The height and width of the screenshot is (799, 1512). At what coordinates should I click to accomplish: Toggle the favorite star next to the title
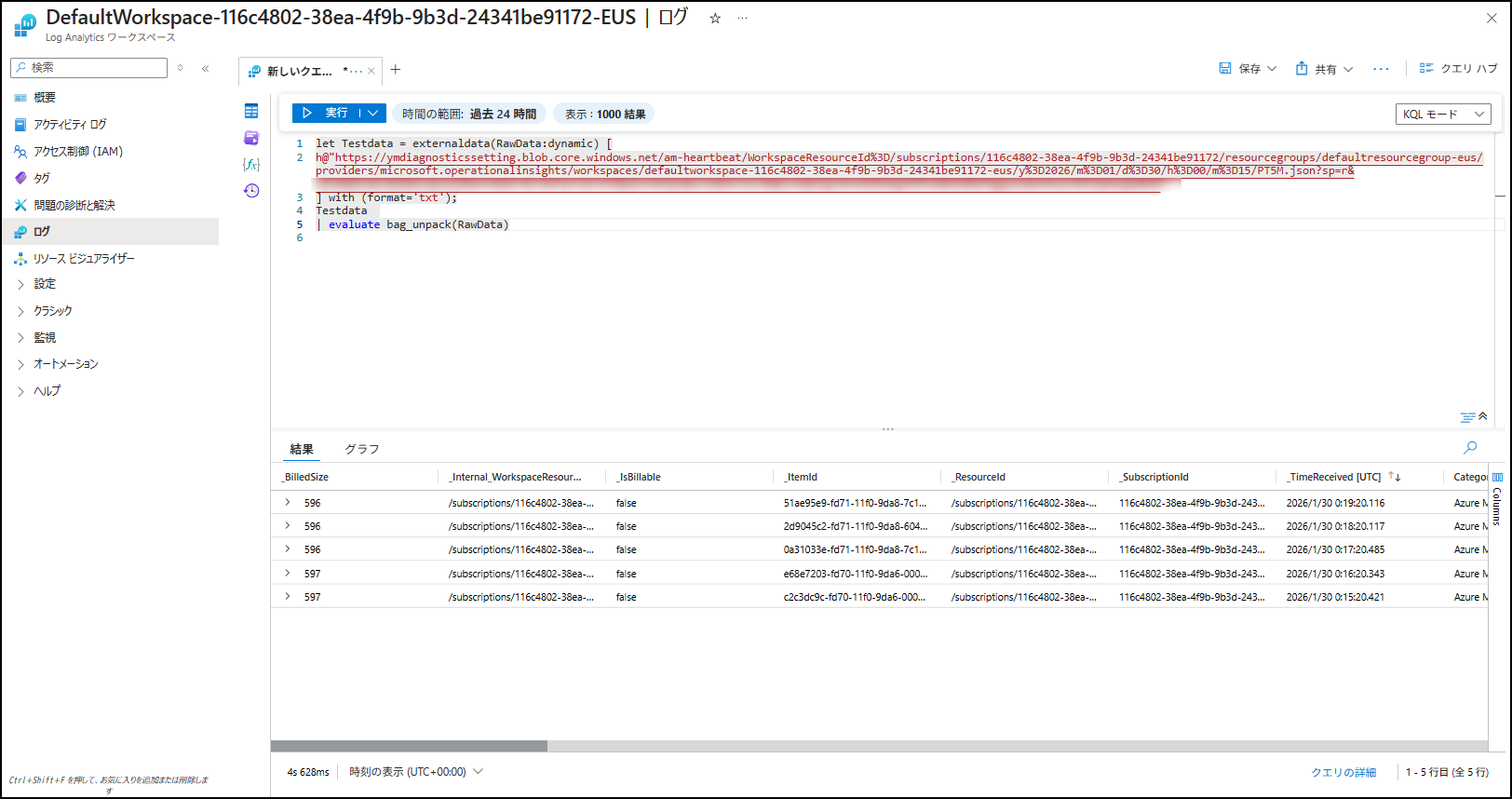(715, 19)
